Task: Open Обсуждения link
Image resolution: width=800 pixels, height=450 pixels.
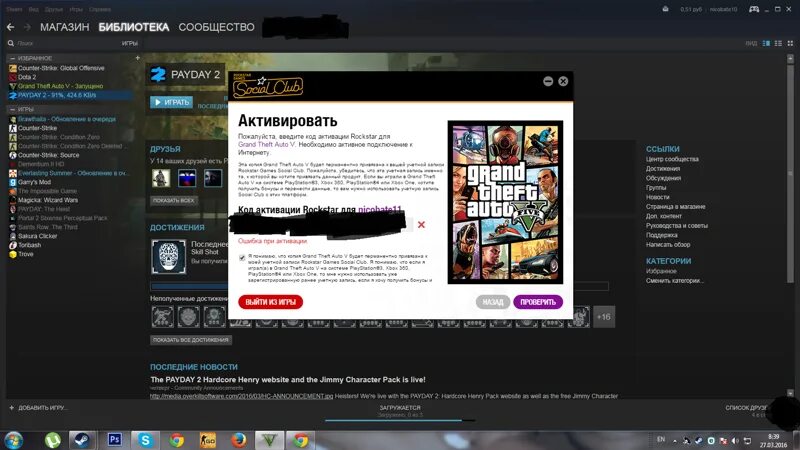Action: [663, 178]
